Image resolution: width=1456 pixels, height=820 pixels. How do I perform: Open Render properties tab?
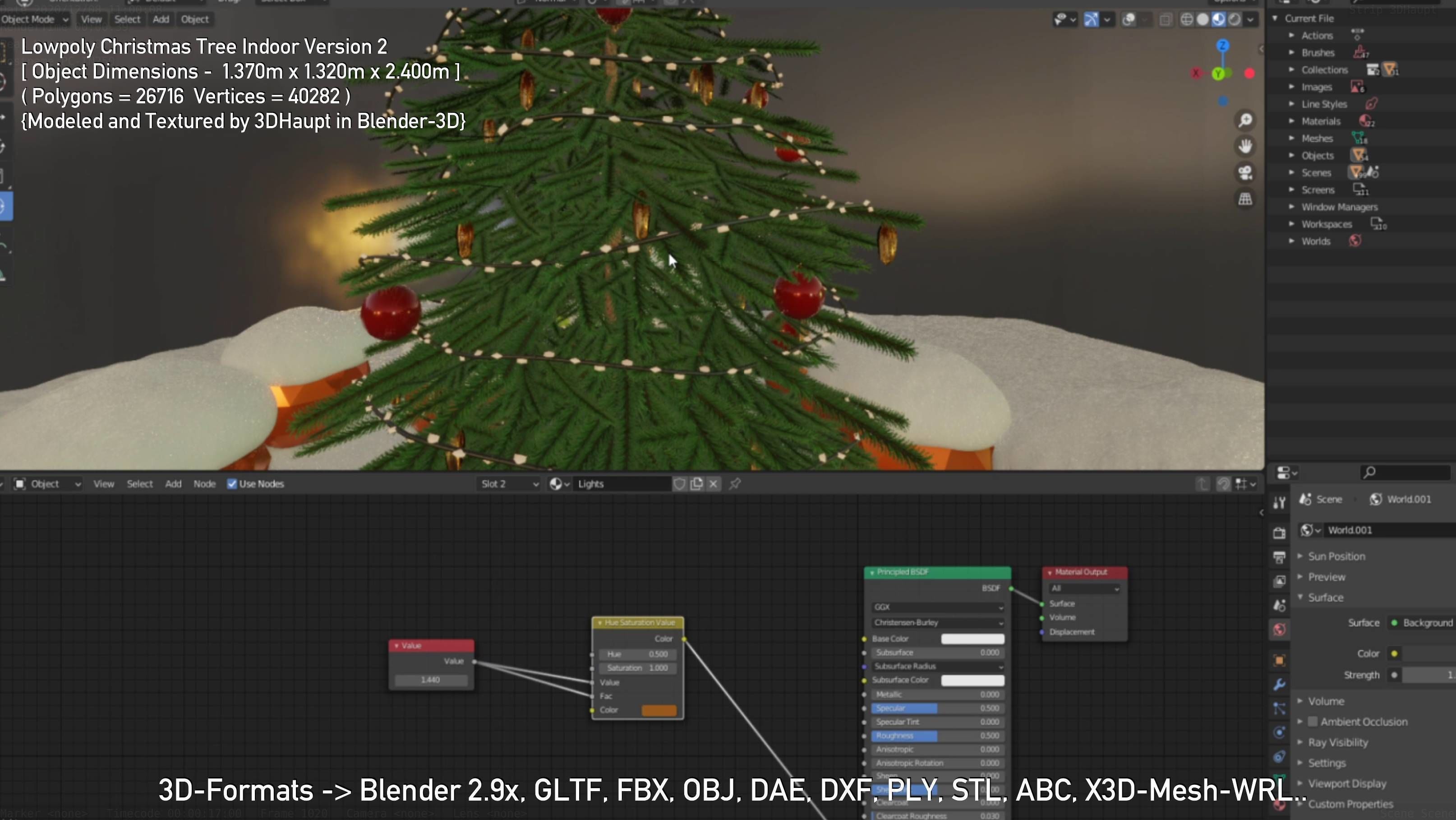[x=1279, y=533]
